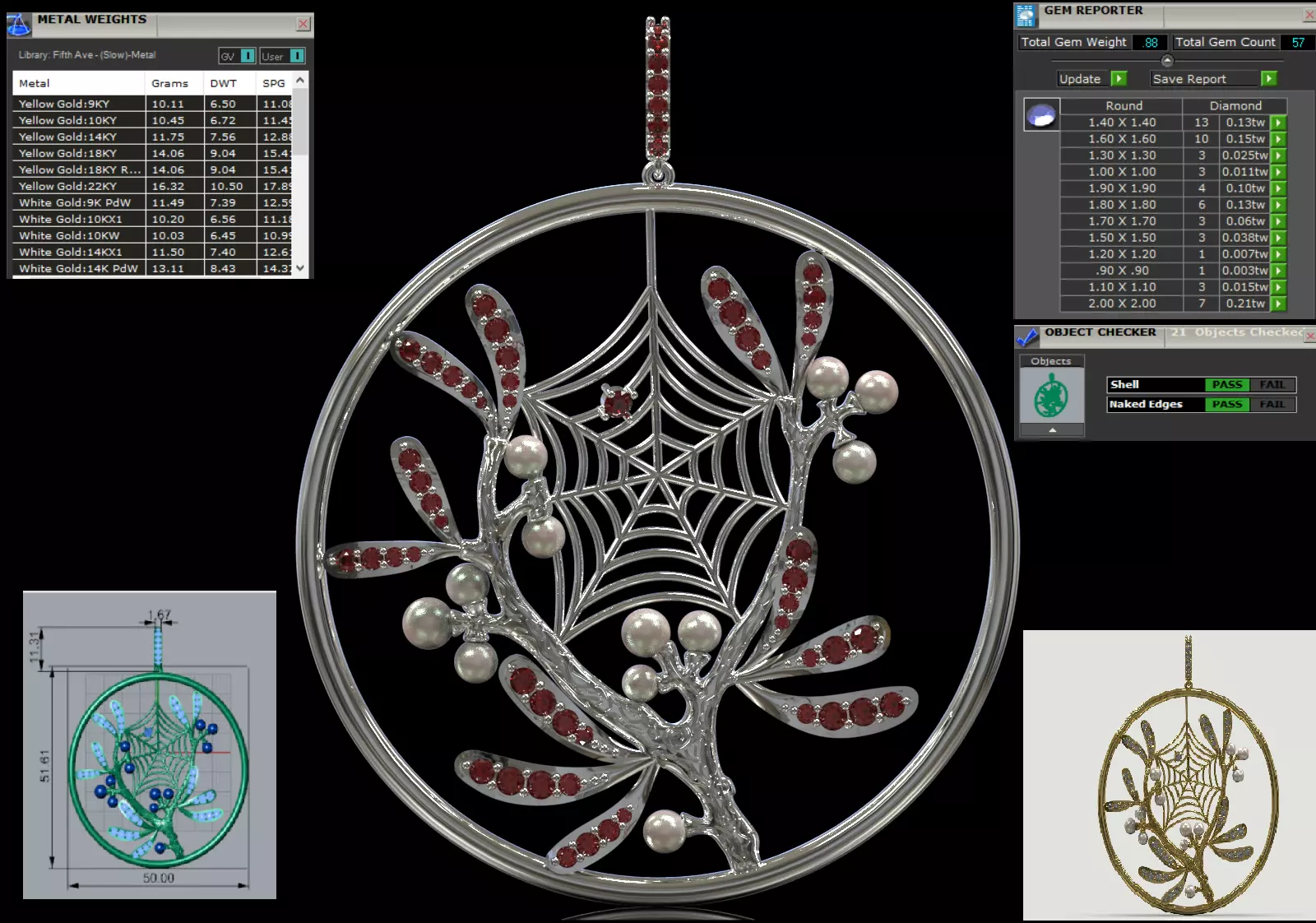Select the White Gold:14KX1 row
The height and width of the screenshot is (923, 1316).
tap(153, 252)
